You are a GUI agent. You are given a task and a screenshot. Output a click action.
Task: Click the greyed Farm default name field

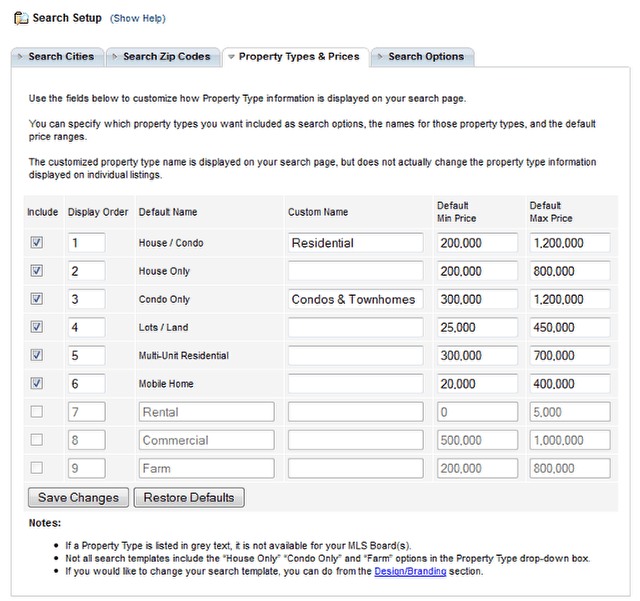click(207, 468)
